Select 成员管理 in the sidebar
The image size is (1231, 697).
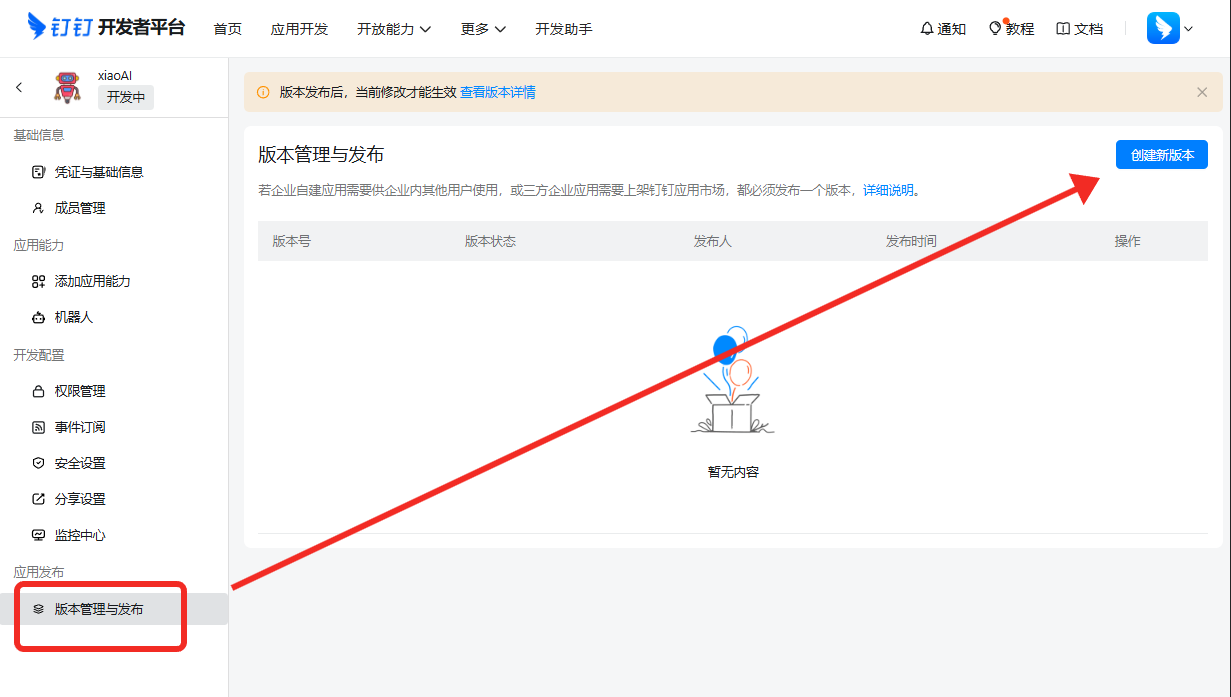pyautogui.click(x=80, y=208)
